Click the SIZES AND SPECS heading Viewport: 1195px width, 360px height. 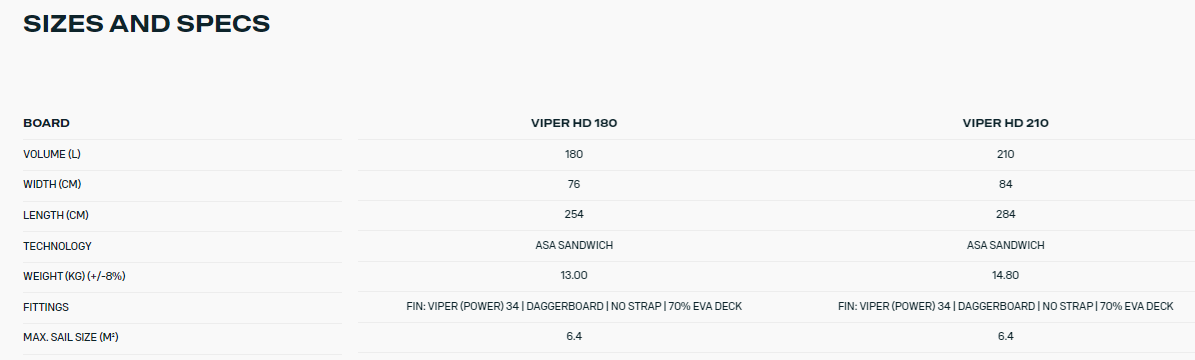tap(146, 24)
